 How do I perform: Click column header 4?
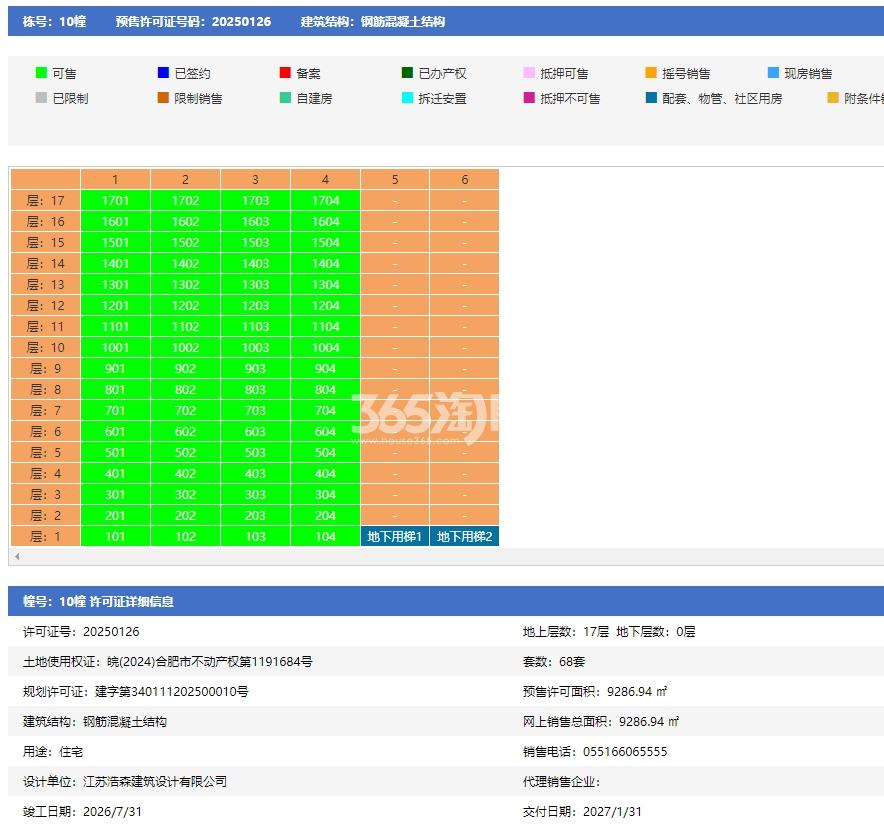pyautogui.click(x=325, y=179)
